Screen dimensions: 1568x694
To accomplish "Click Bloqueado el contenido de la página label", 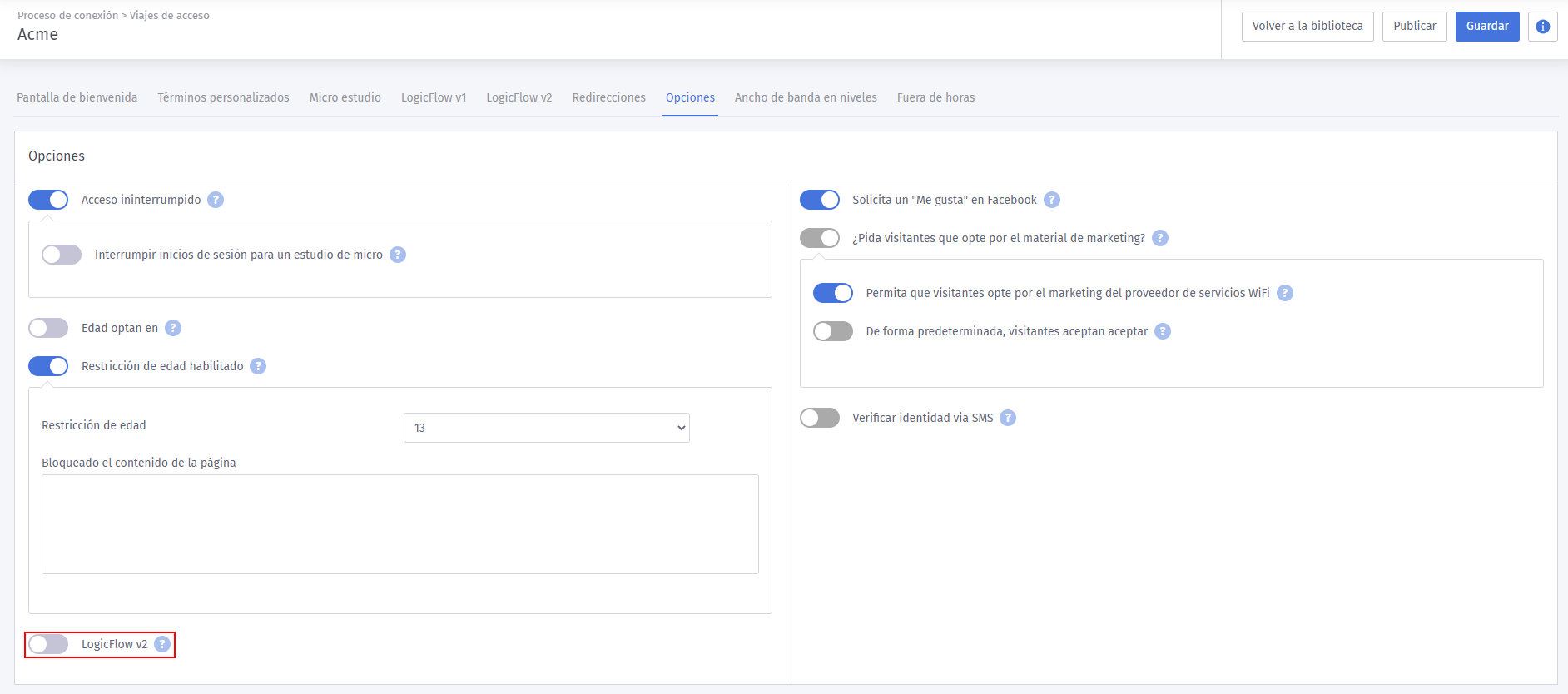I will coord(139,463).
